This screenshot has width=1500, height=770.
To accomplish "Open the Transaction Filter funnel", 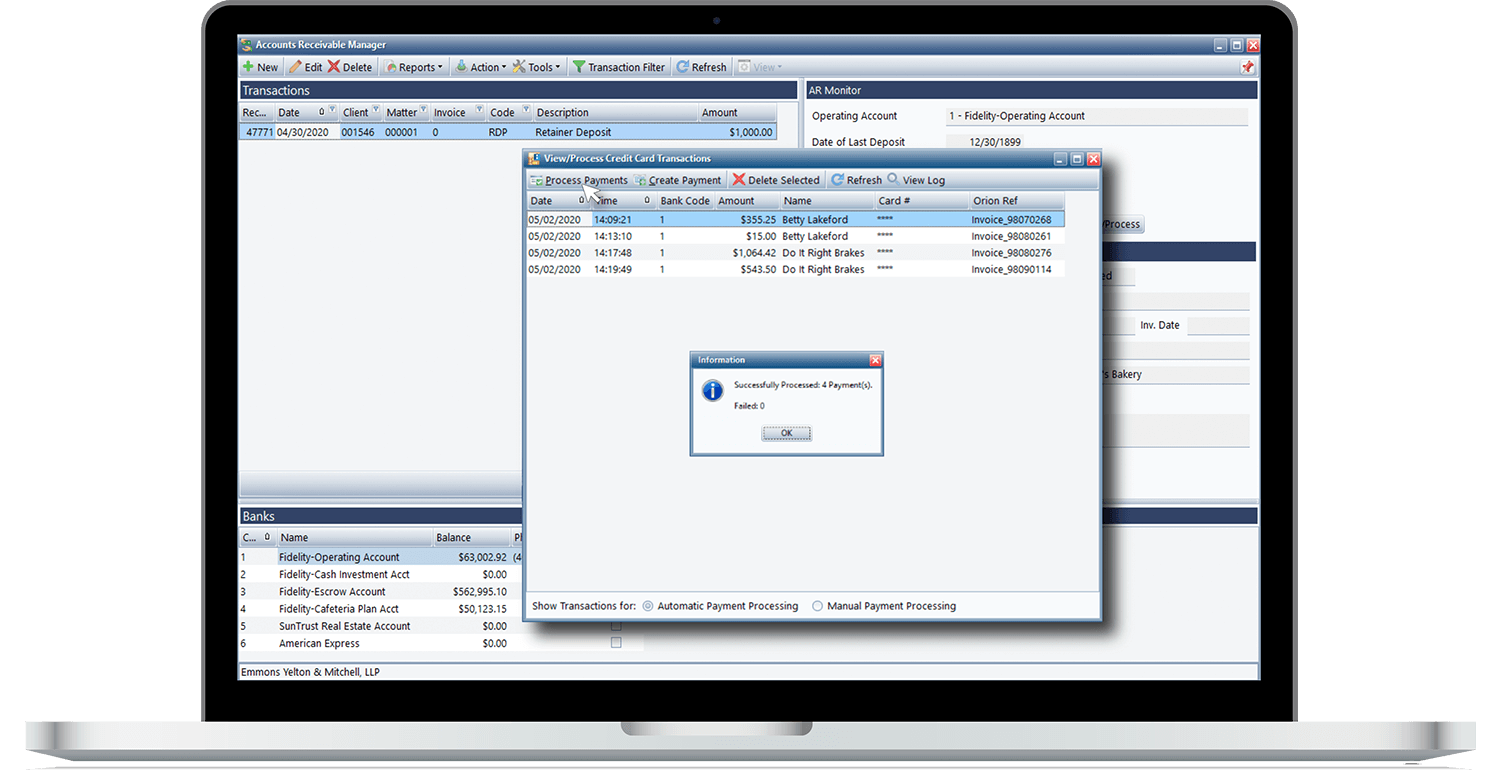I will [578, 67].
